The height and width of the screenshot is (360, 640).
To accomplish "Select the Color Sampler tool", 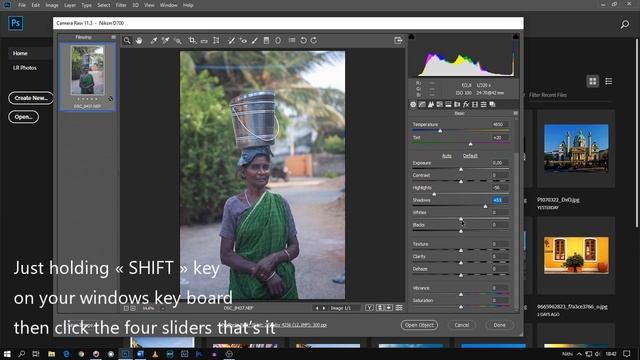I will click(165, 40).
